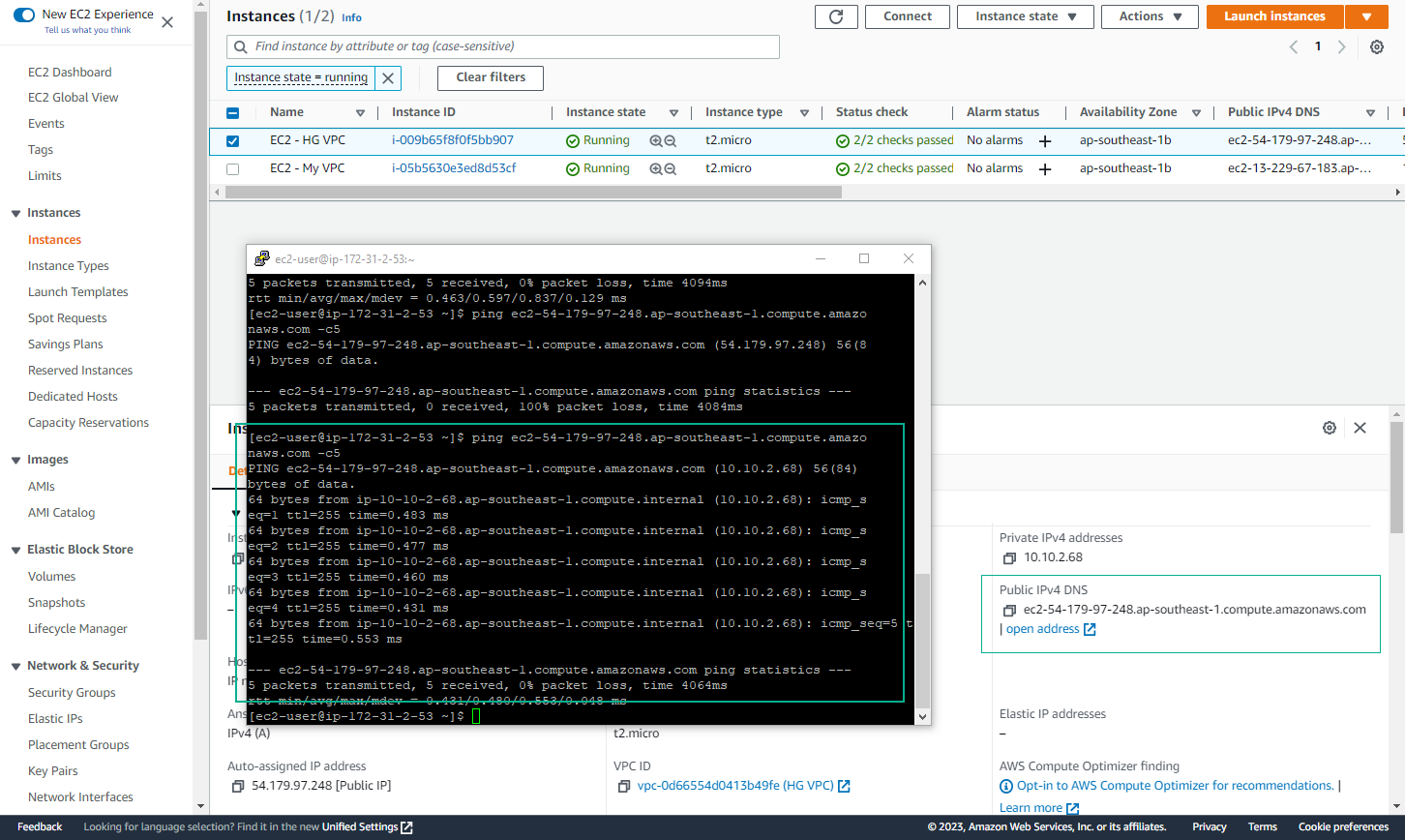Go to Security Groups in sidebar
This screenshot has height=840, width=1405.
(72, 693)
